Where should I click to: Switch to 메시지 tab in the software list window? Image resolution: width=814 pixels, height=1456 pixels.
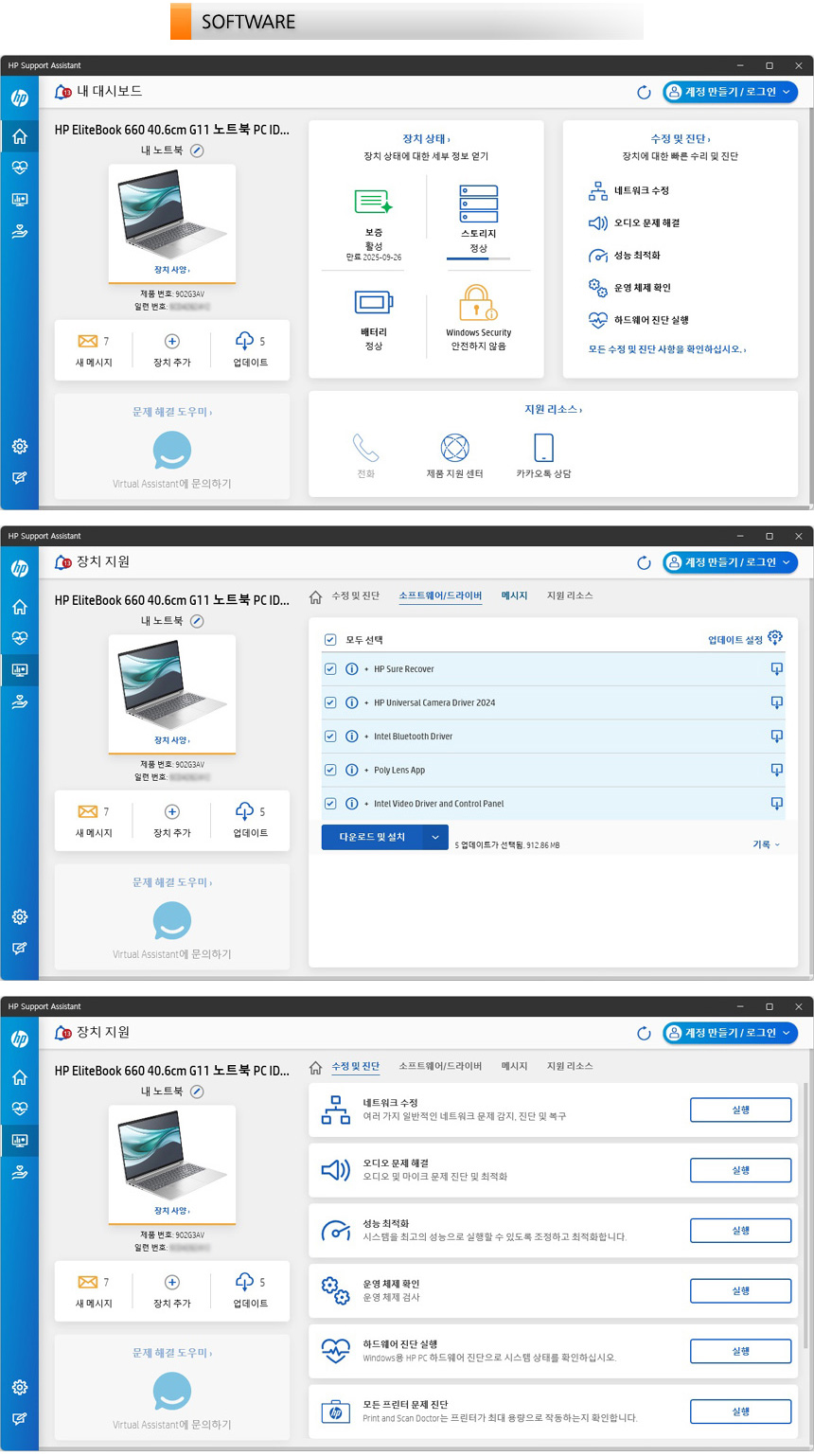tap(514, 596)
